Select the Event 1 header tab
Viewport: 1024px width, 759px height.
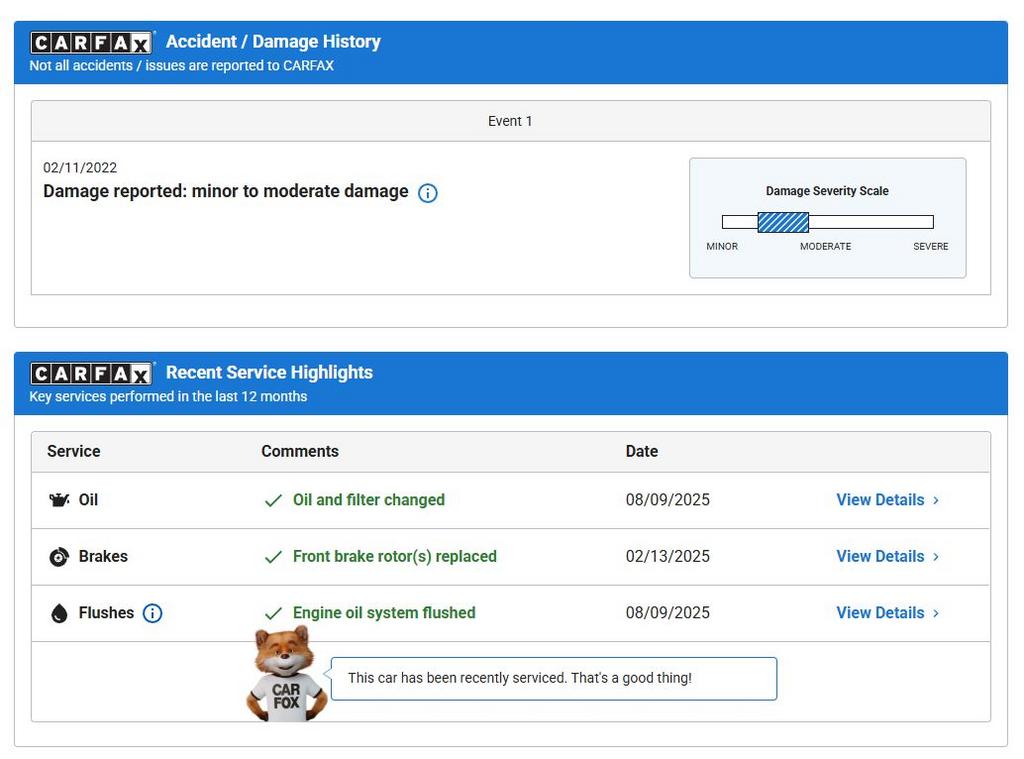click(510, 121)
